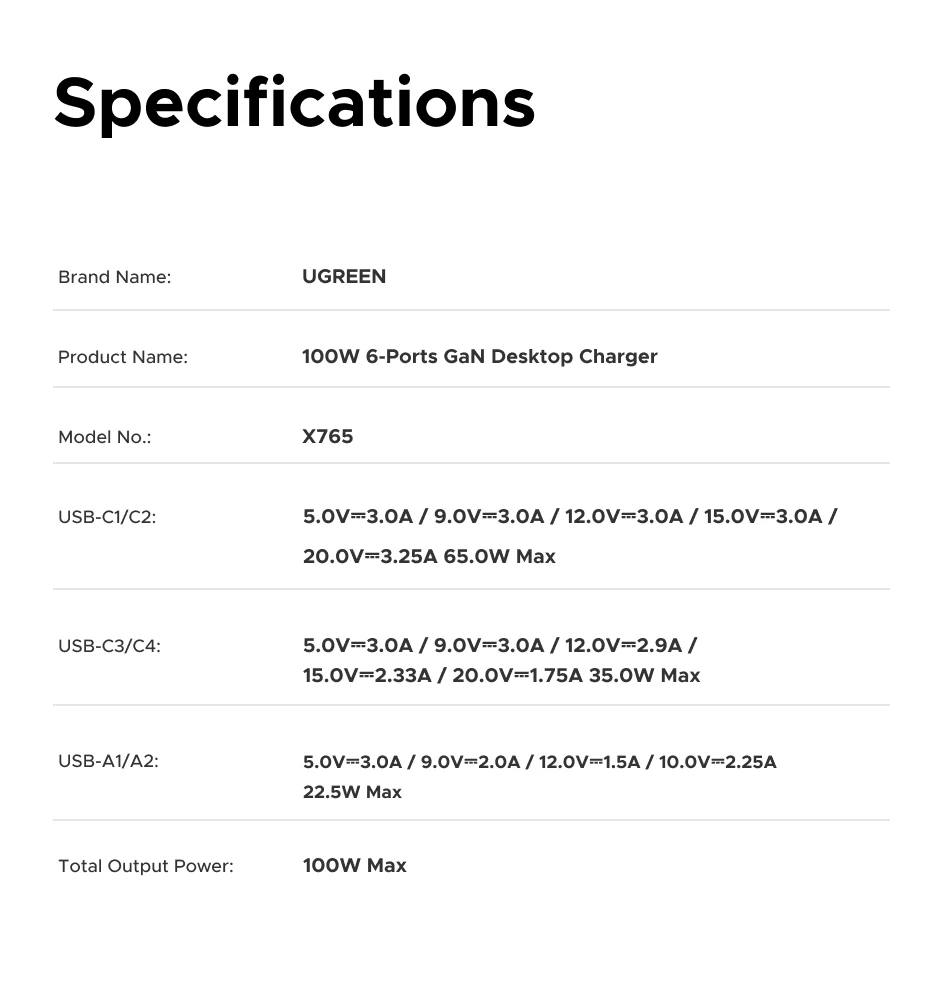The width and height of the screenshot is (930, 994).
Task: Select the 100W 6-Ports GaN Desktop Charger text
Action: [x=480, y=357]
